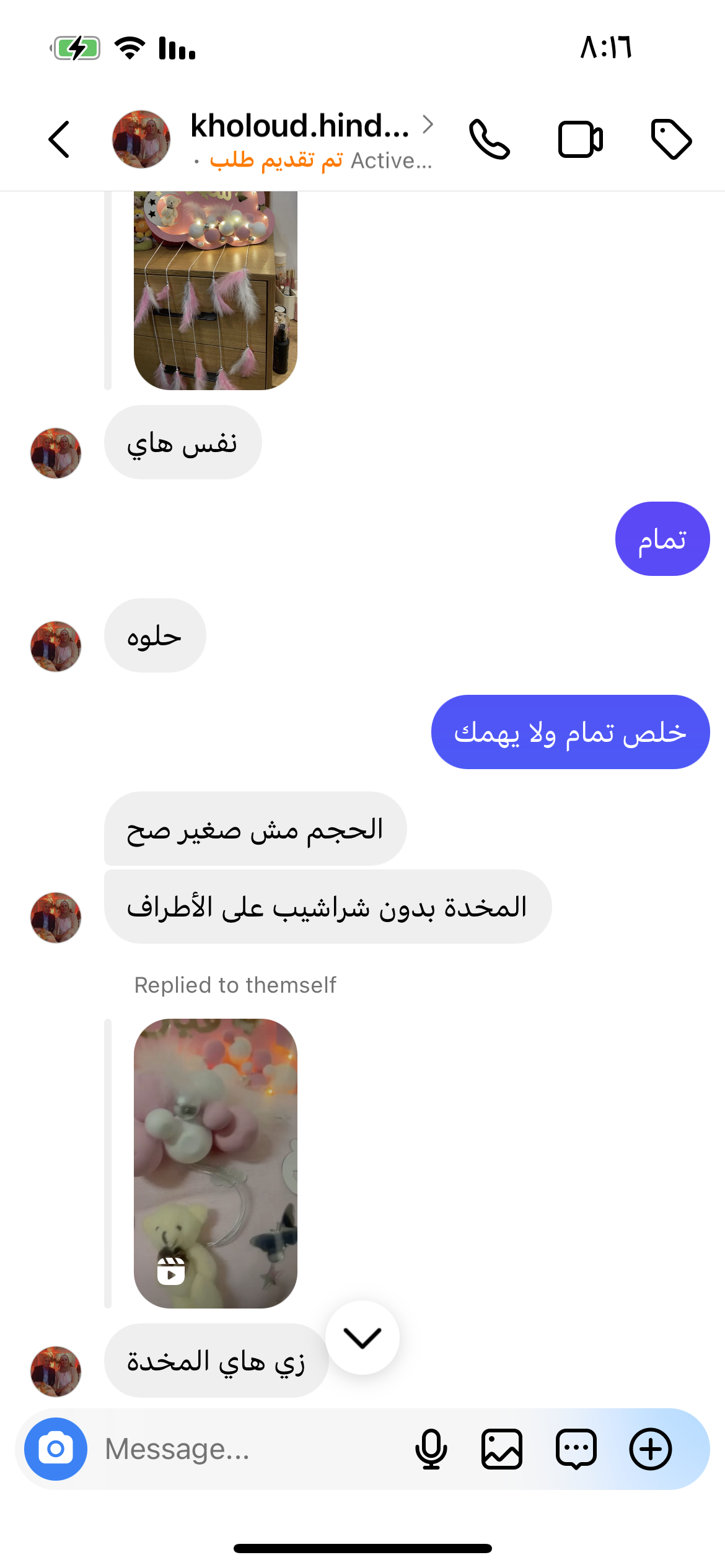725x1568 pixels.
Task: Open saved replies speech bubble icon
Action: [x=576, y=1449]
